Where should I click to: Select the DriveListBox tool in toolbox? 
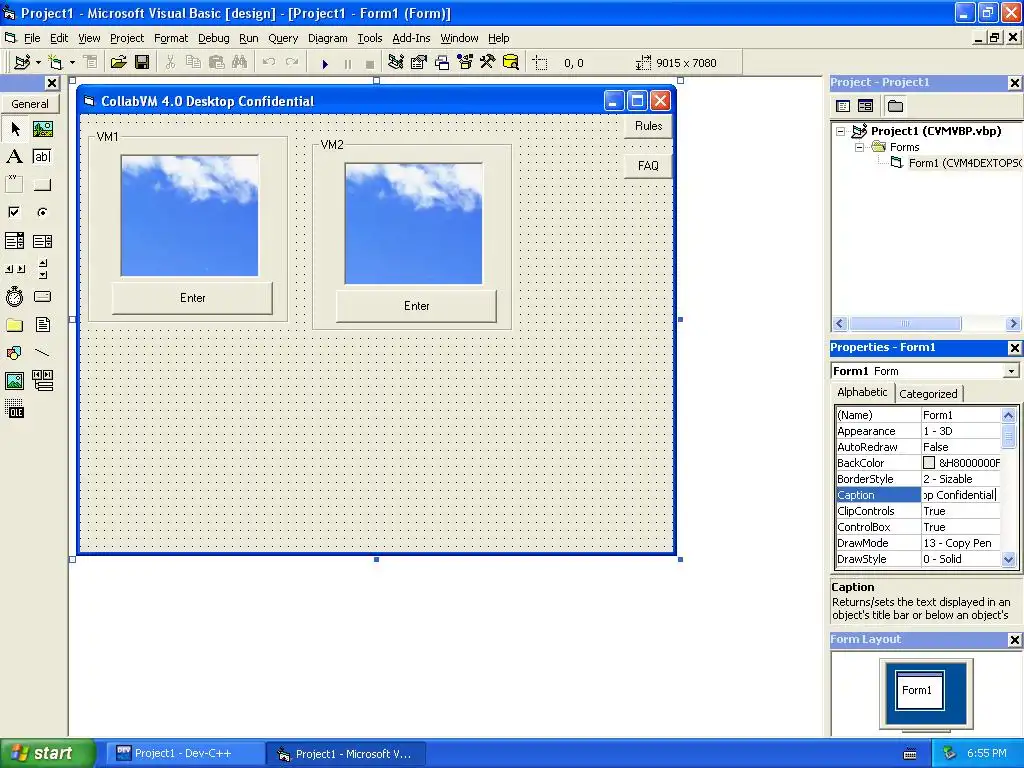point(42,296)
